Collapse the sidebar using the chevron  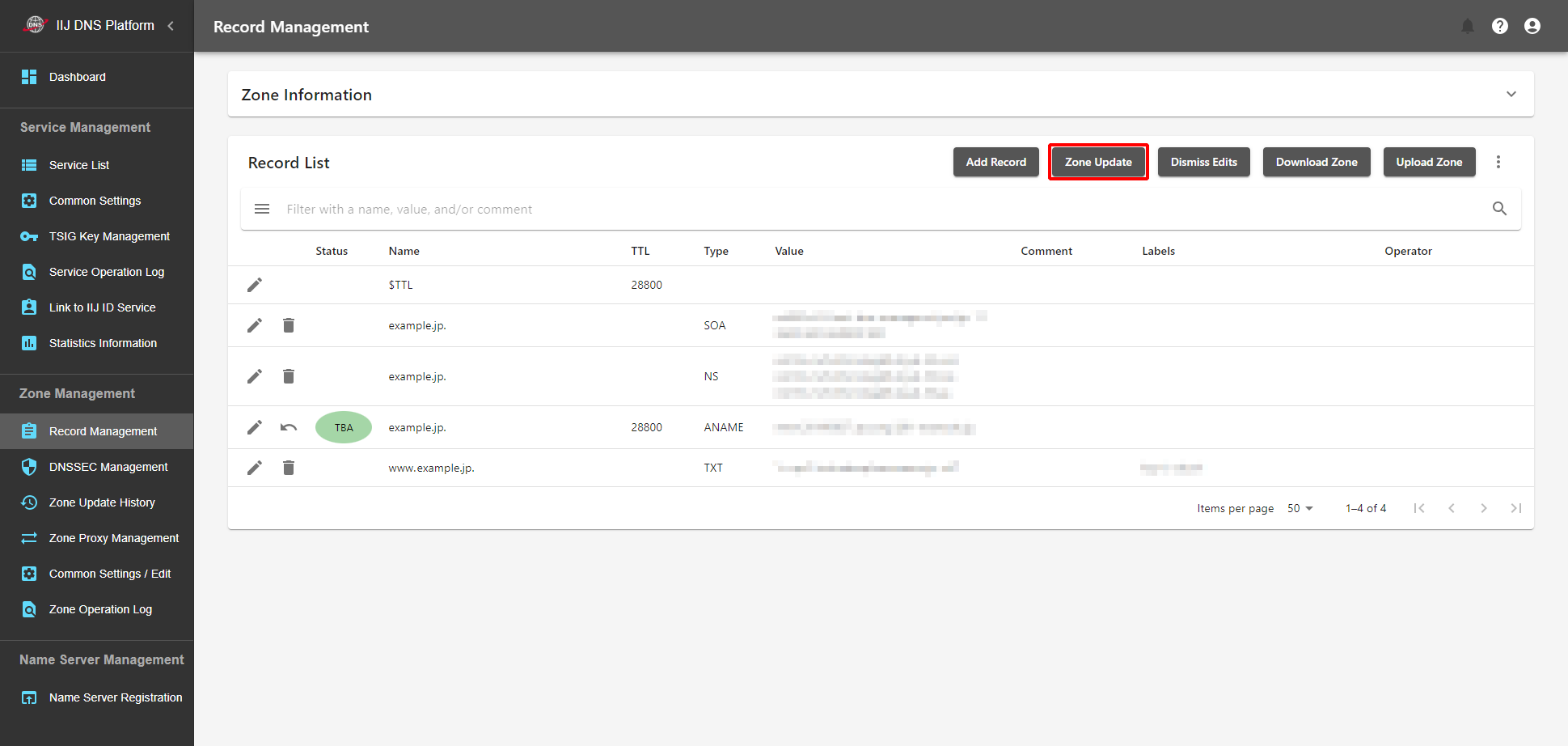pos(171,25)
